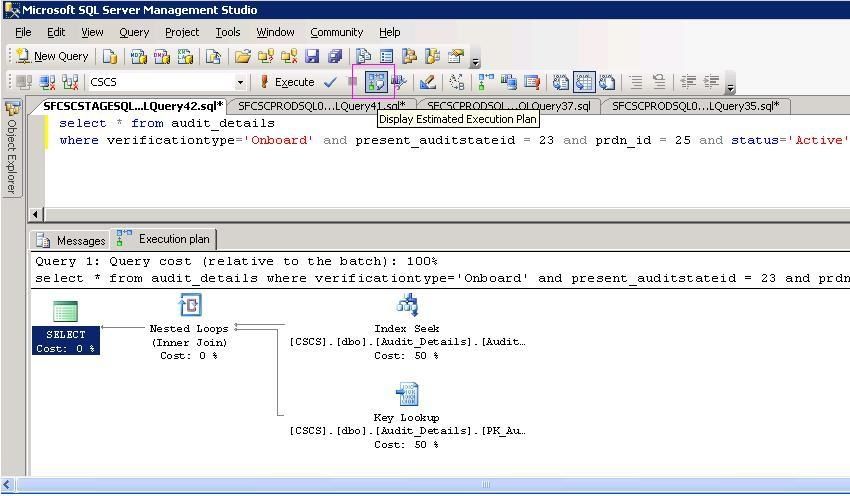Open the Help menu
This screenshot has width=850, height=496.
pyautogui.click(x=389, y=33)
